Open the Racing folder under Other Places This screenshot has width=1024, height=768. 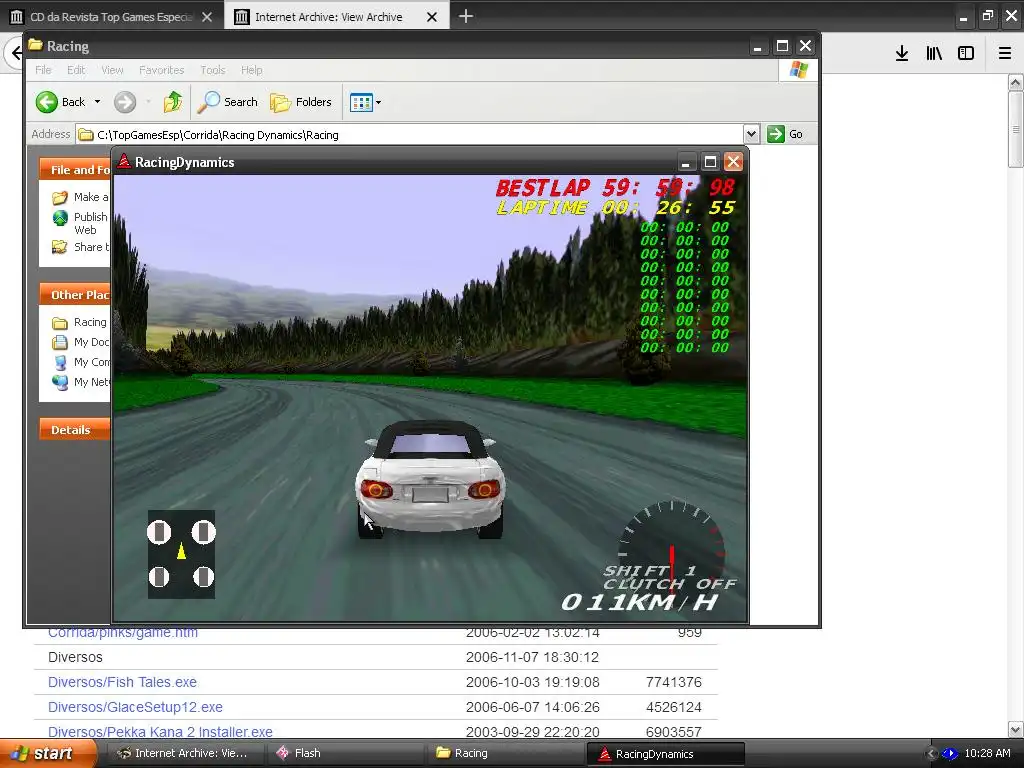click(x=79, y=323)
